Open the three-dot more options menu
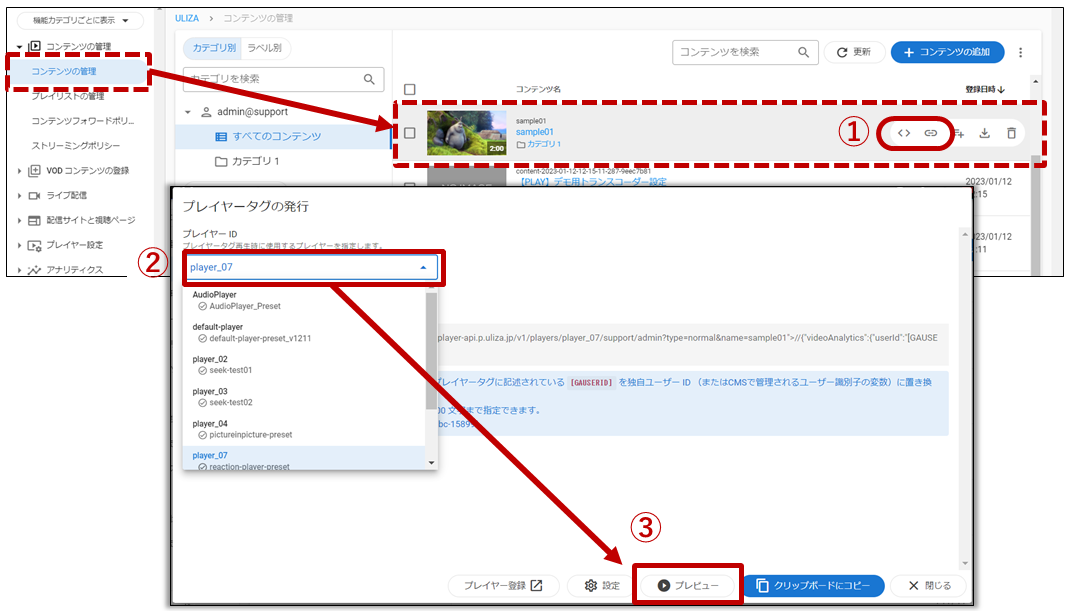 (1020, 52)
